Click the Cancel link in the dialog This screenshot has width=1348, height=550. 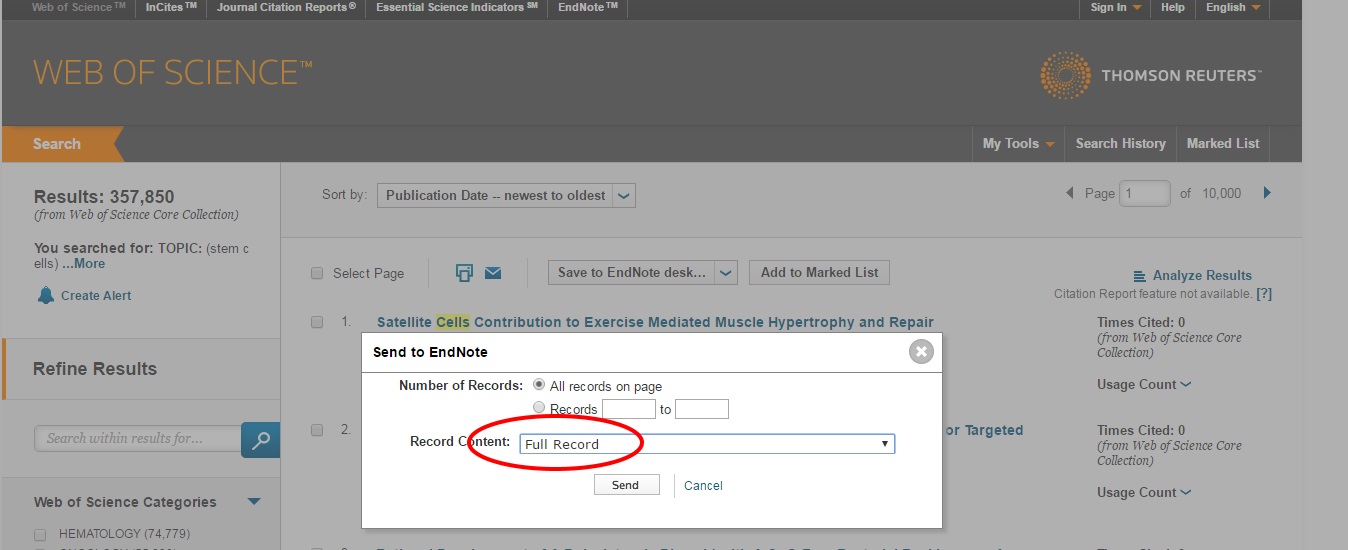click(703, 485)
